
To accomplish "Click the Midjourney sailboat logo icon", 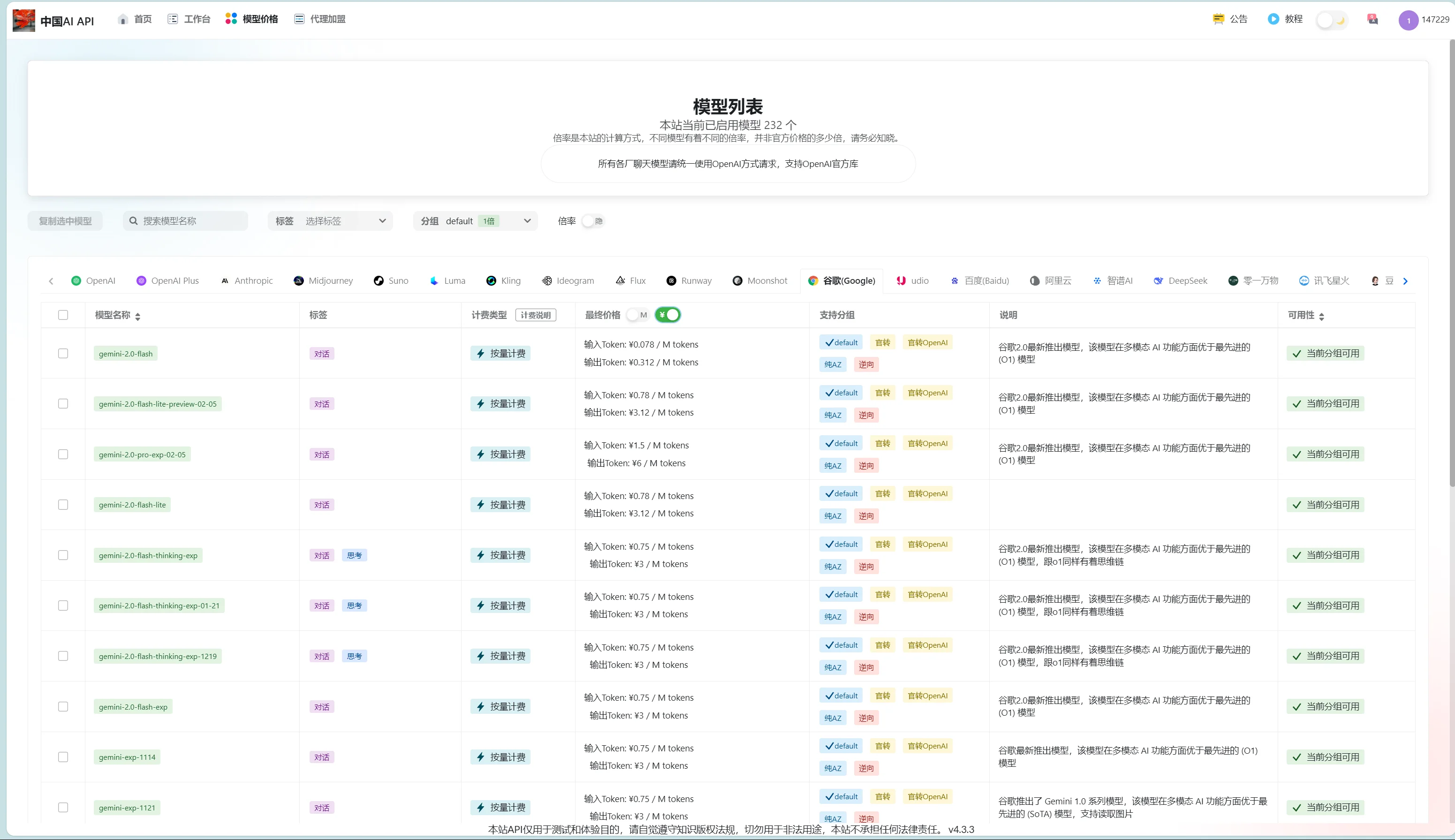I will (298, 281).
